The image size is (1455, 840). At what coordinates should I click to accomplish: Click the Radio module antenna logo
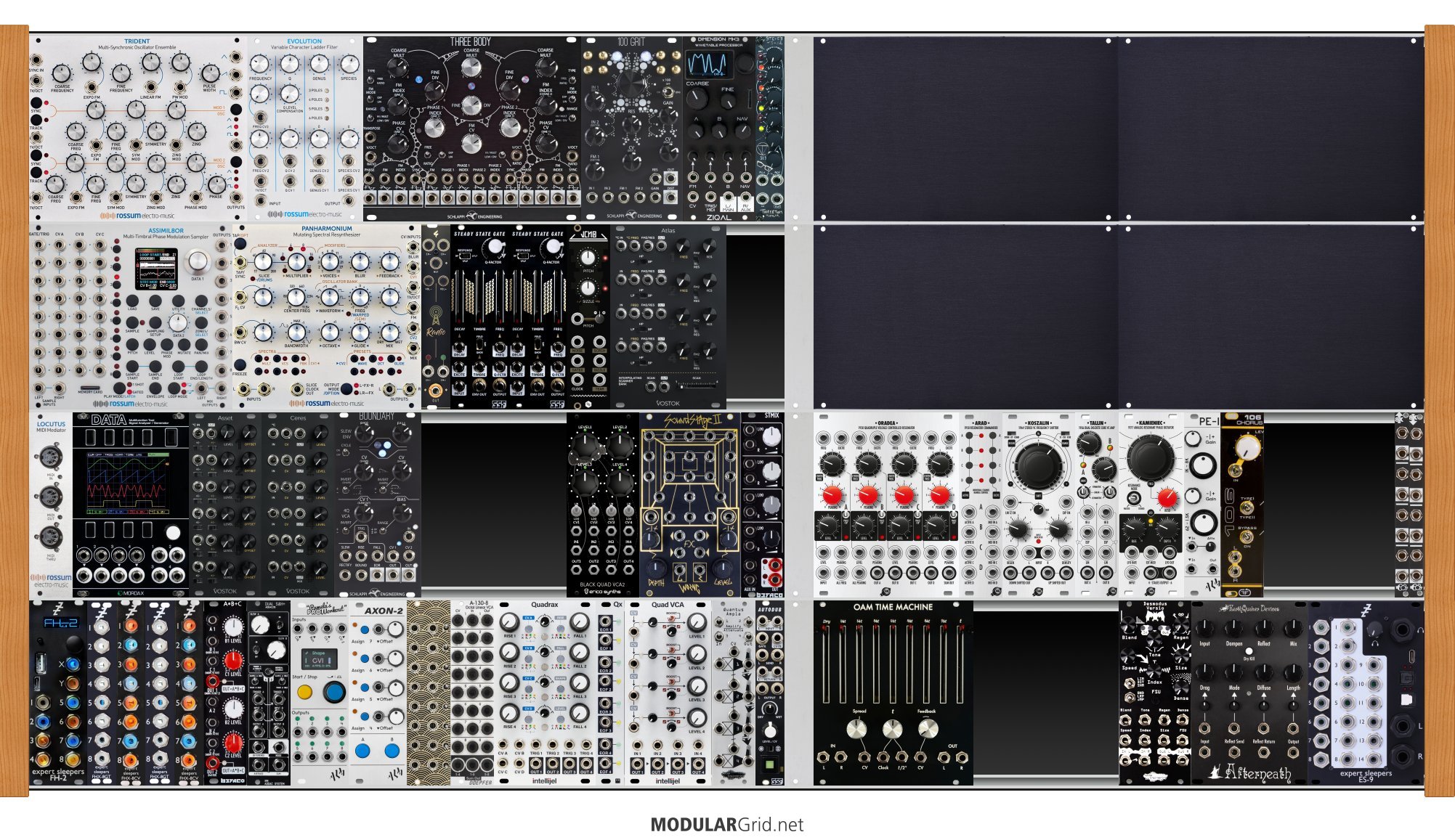tap(435, 316)
